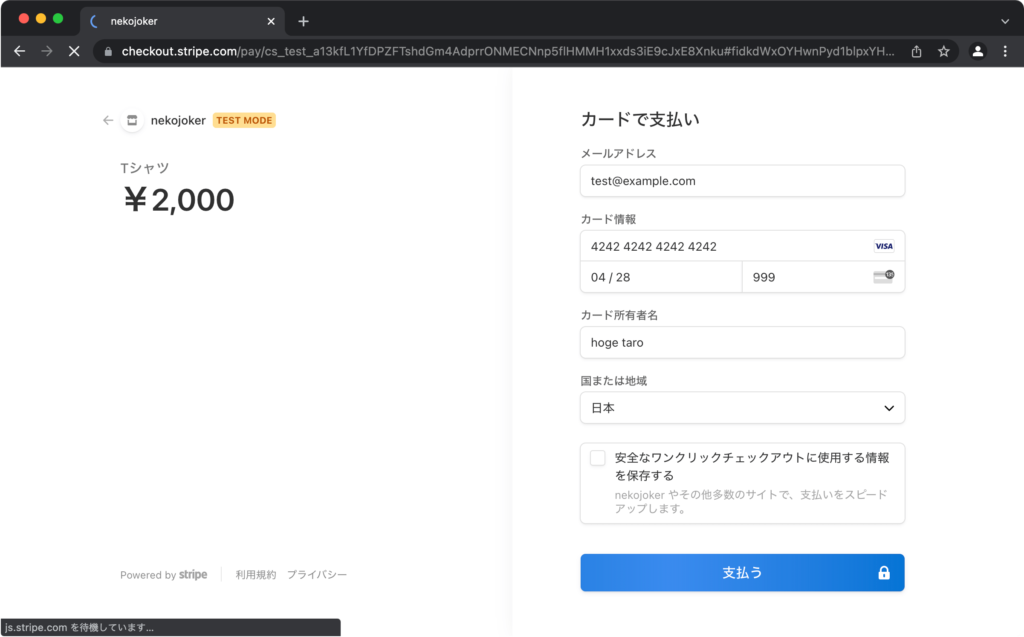Click the email address input field
This screenshot has width=1024, height=637.
click(x=742, y=181)
